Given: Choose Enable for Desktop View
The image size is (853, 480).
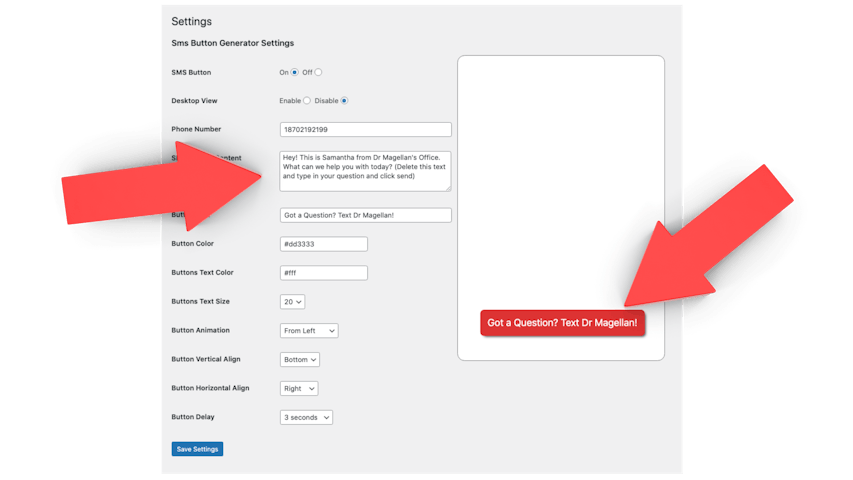Looking at the screenshot, I should point(306,101).
